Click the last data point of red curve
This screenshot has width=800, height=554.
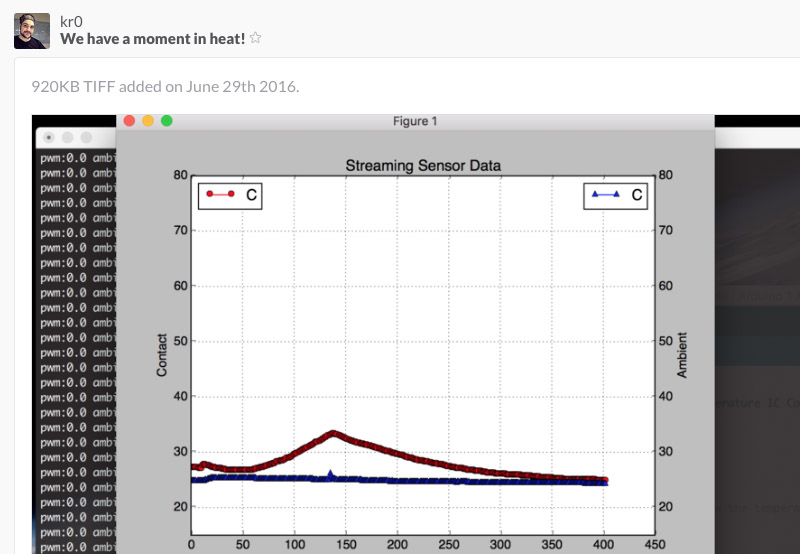605,480
